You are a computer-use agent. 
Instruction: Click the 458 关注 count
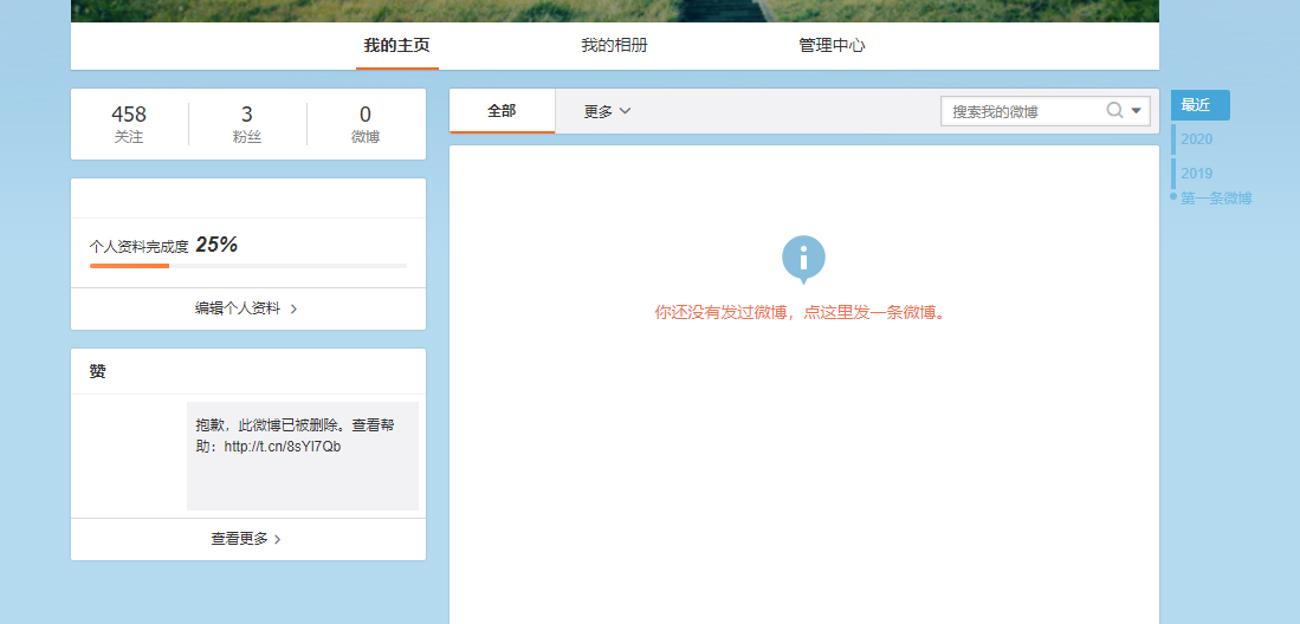pos(130,123)
